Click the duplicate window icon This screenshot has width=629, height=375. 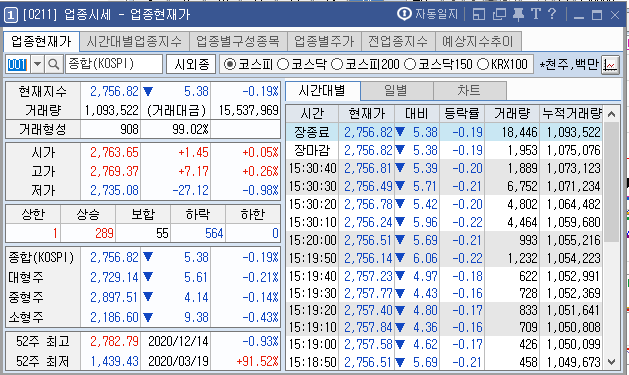click(x=499, y=14)
